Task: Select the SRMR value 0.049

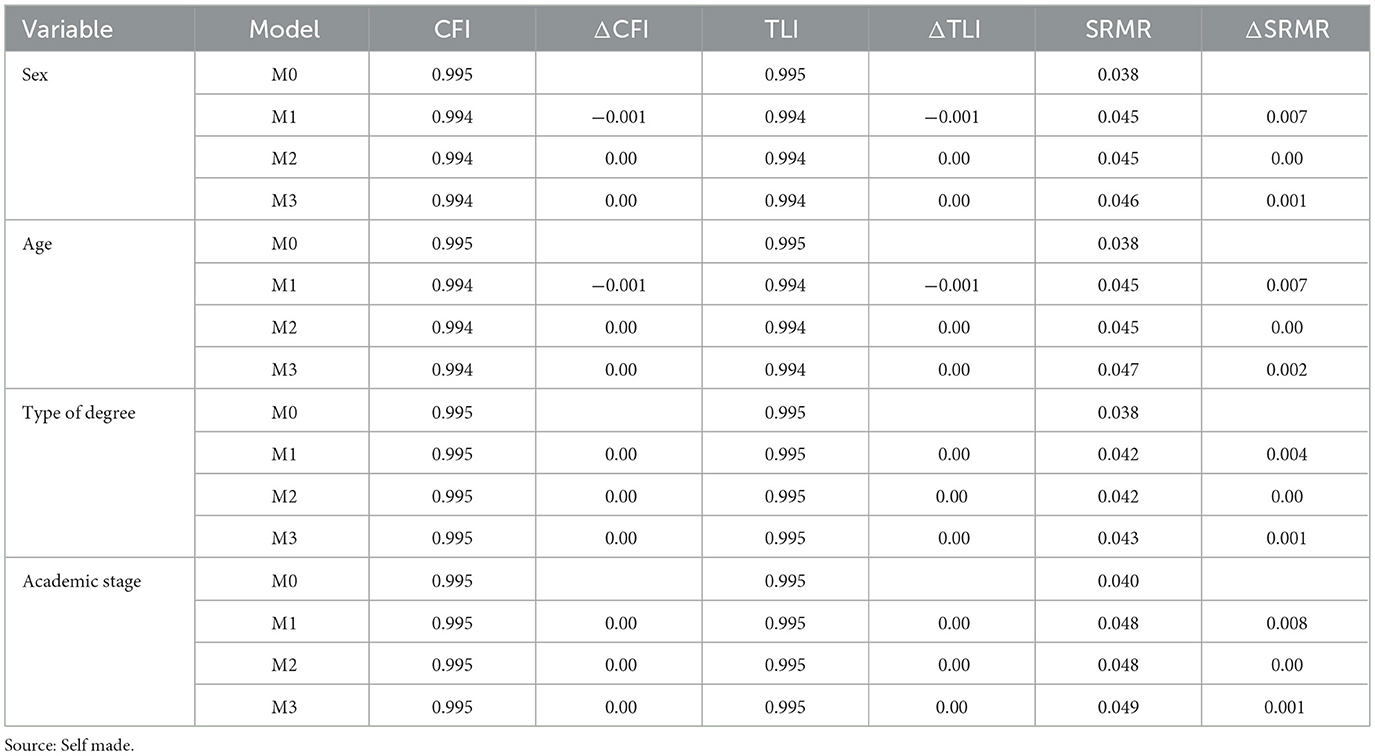Action: coord(1119,708)
